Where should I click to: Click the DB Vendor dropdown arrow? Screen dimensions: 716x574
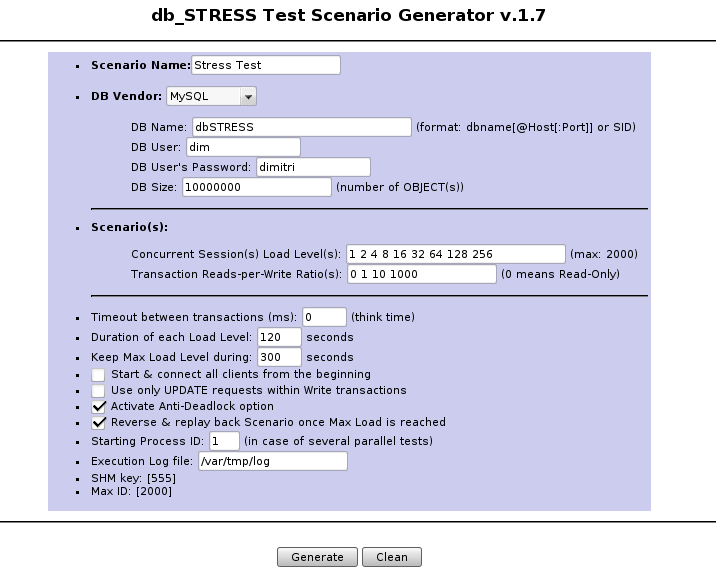(248, 97)
